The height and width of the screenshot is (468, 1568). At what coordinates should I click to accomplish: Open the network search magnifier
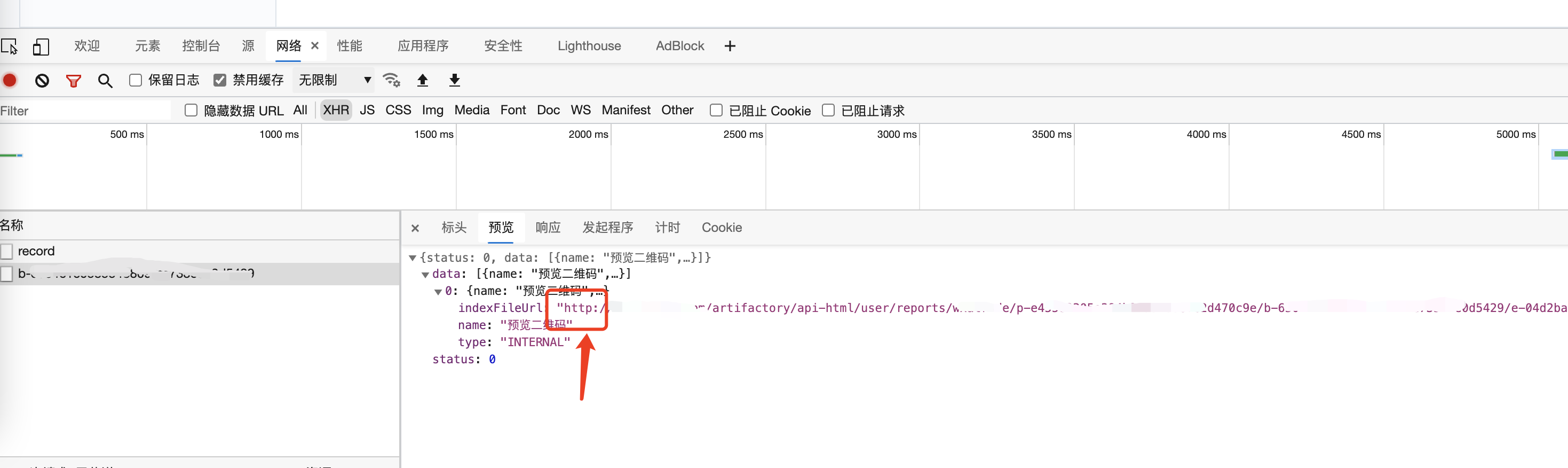105,81
